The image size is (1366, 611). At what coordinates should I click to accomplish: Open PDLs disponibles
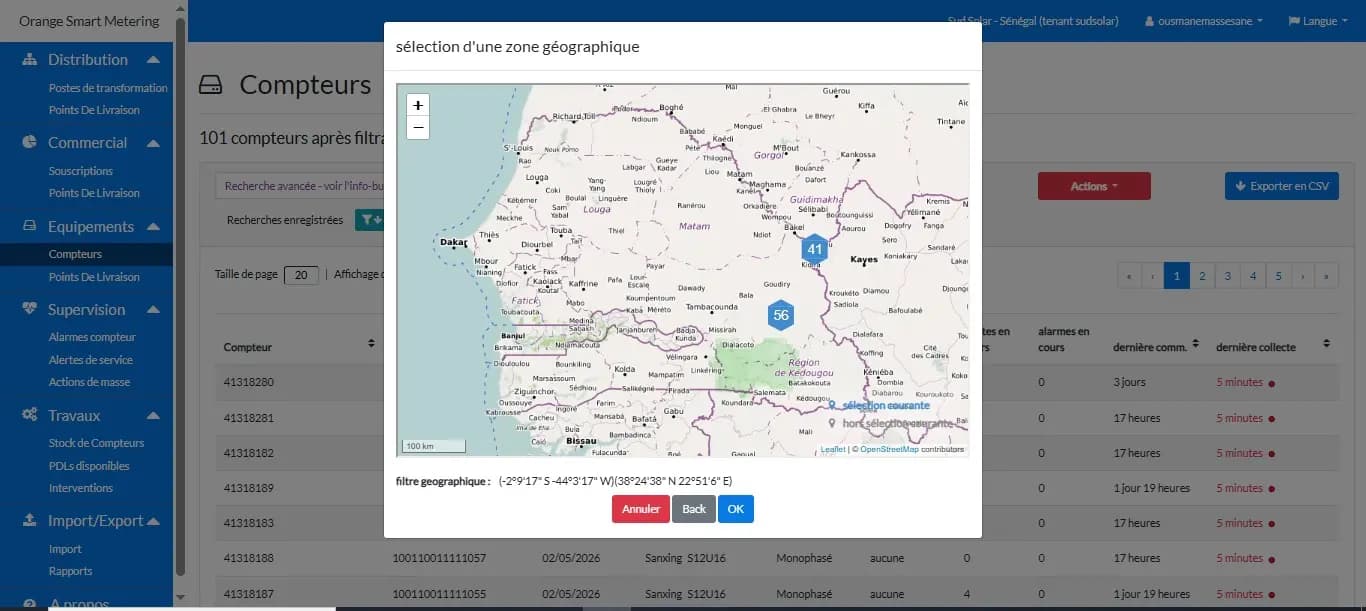coord(89,466)
